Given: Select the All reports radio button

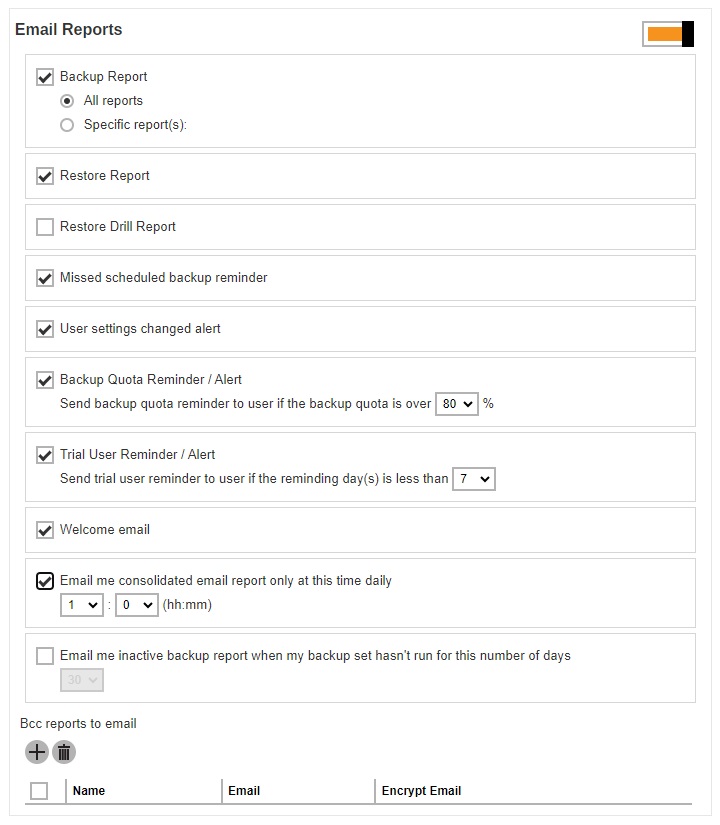Looking at the screenshot, I should [x=66, y=100].
